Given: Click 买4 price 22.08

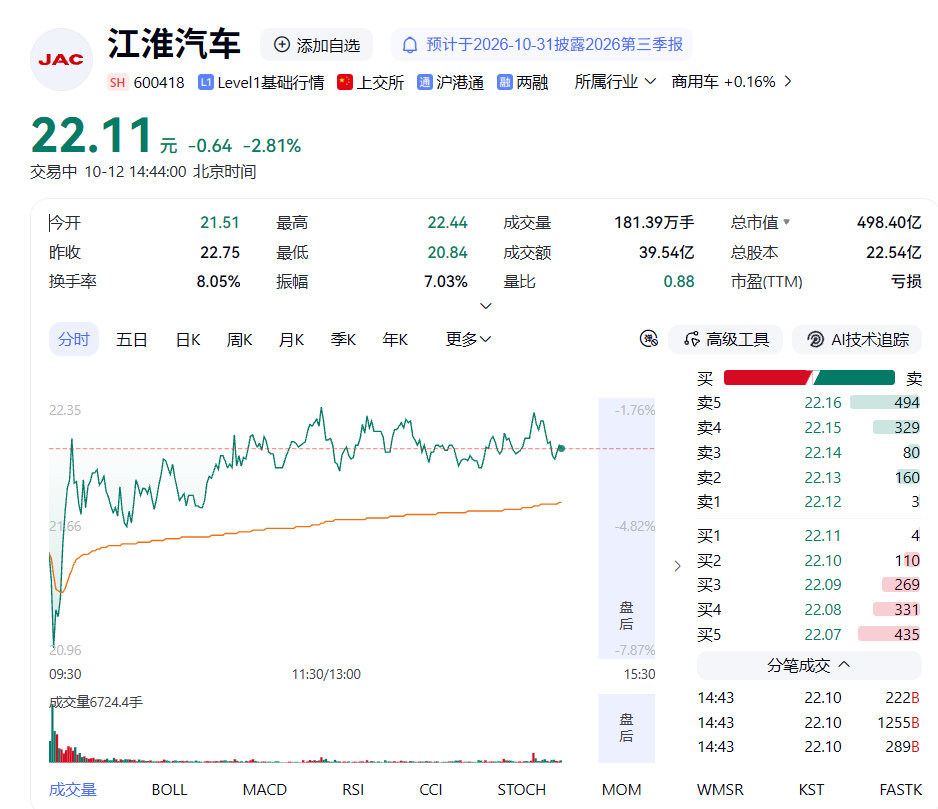Looking at the screenshot, I should pos(823,610).
